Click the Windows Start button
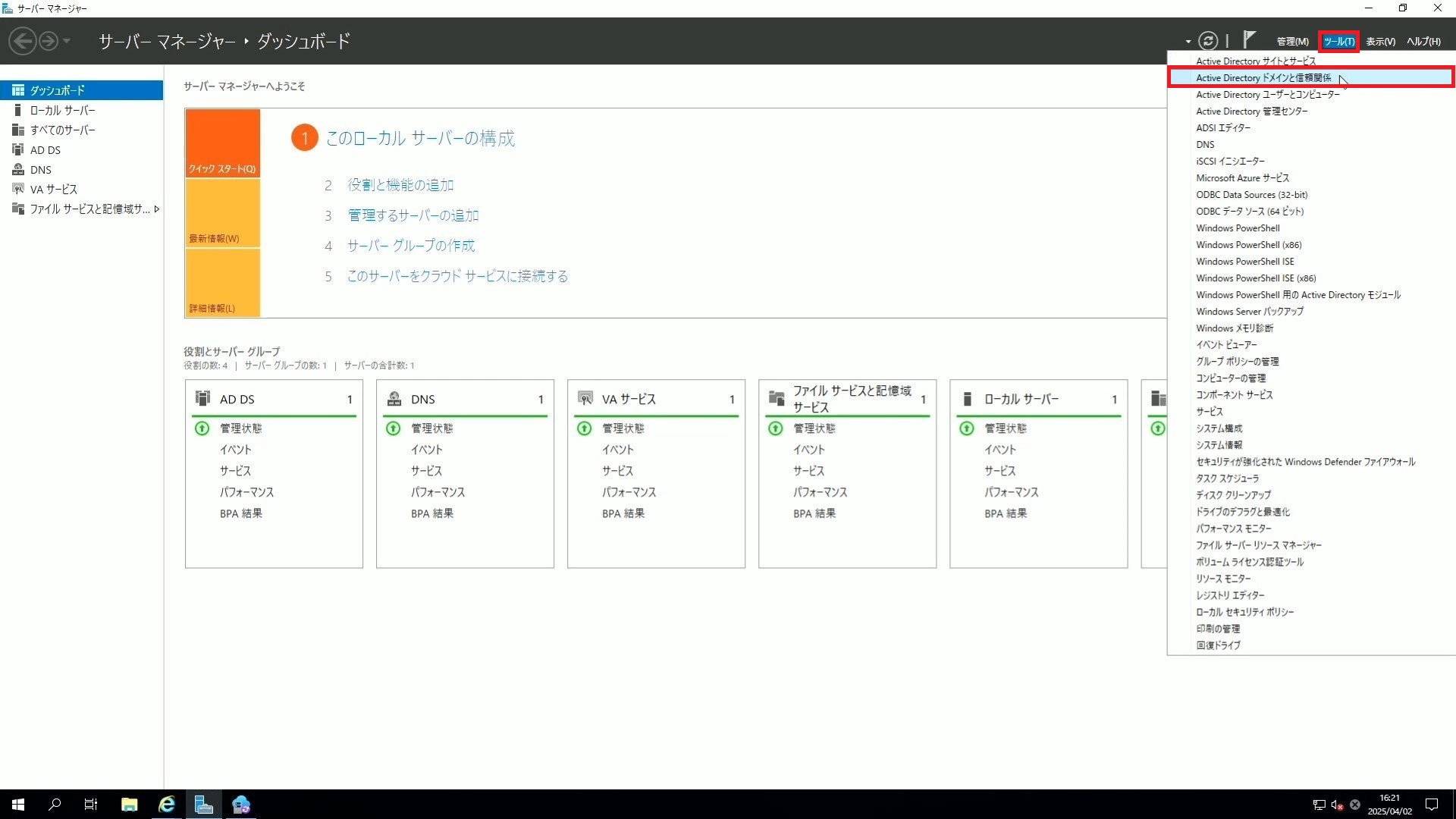 pos(18,805)
